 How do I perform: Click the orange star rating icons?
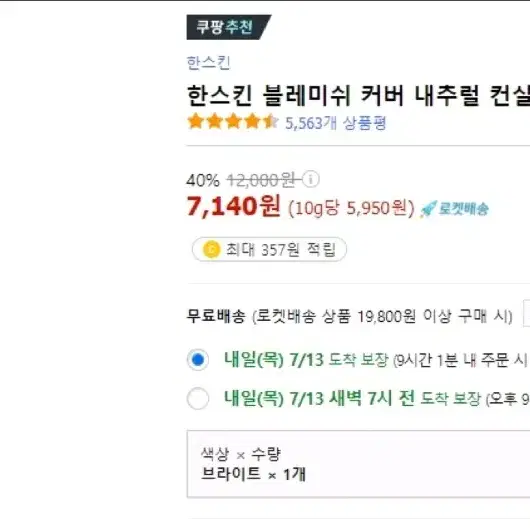233,122
